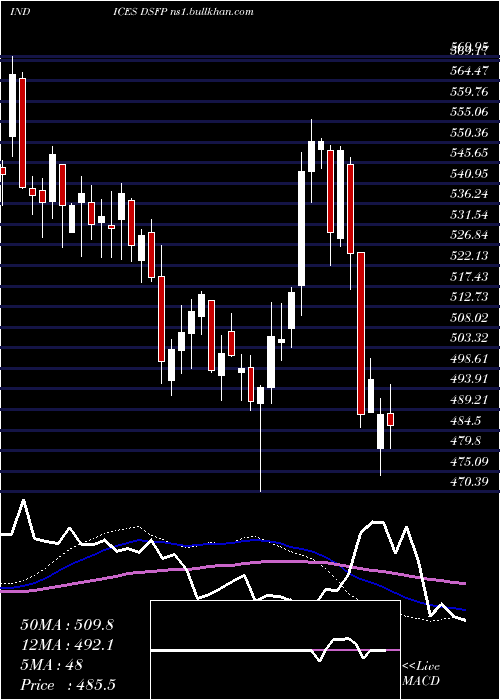Screen dimensions: 500x700
Task: Click the 479.8 price value
Action: [x=466, y=441]
